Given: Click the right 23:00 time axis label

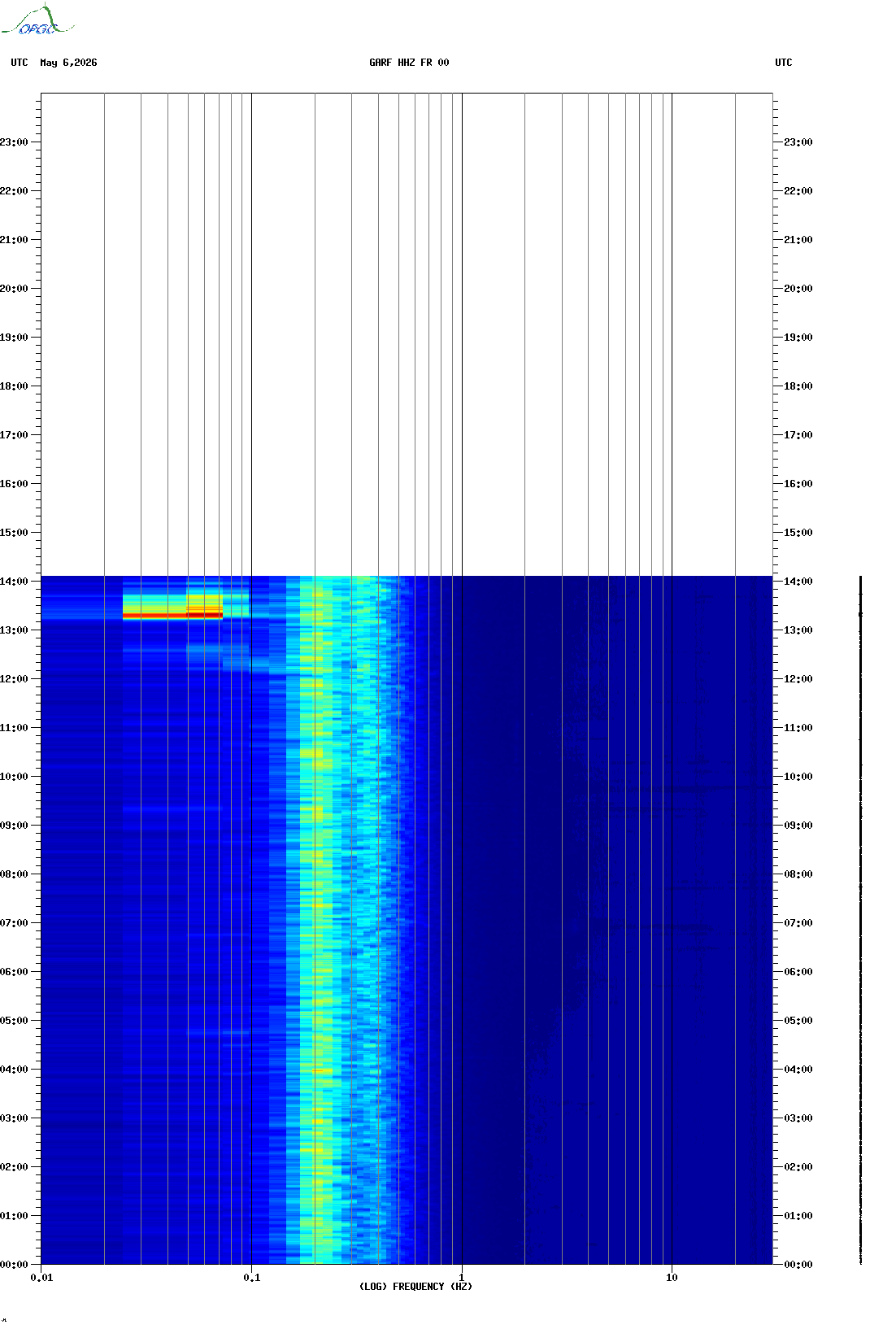Looking at the screenshot, I should click(x=798, y=142).
